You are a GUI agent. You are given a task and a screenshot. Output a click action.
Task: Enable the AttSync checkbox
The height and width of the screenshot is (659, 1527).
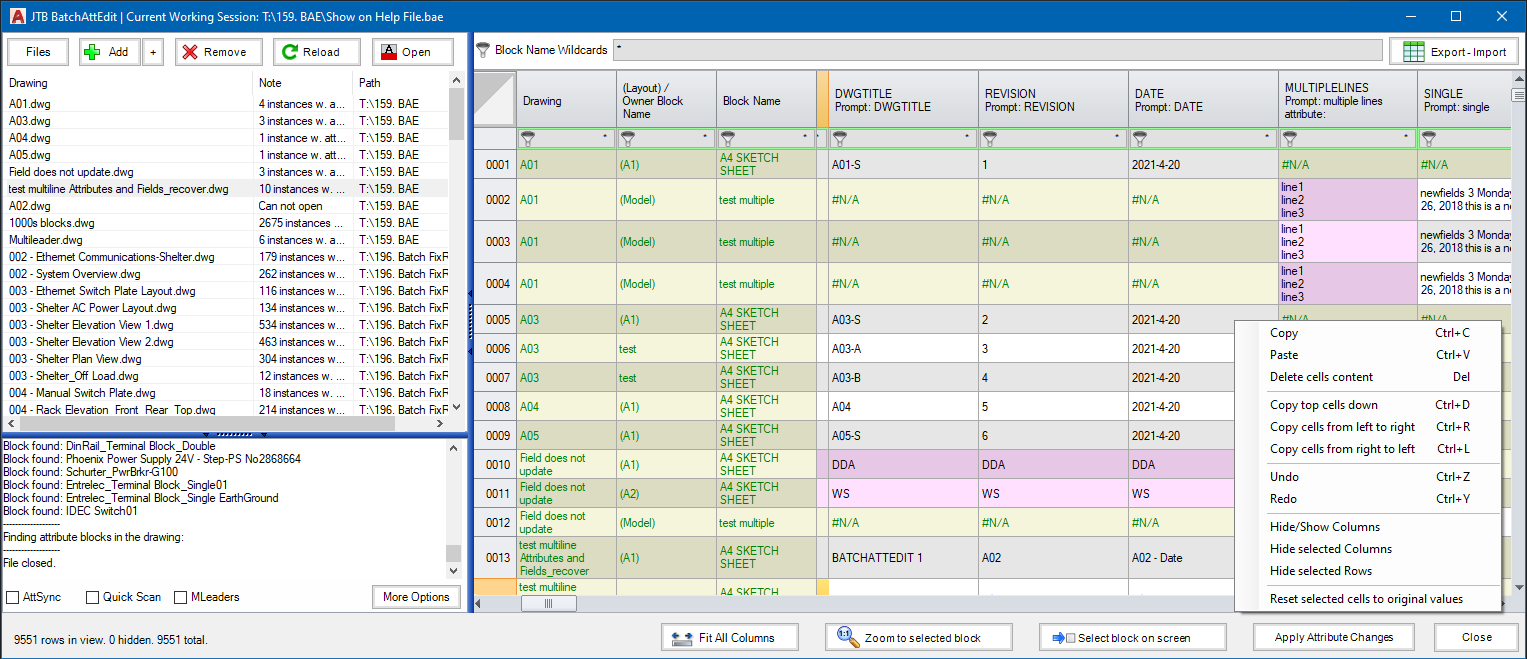point(13,597)
